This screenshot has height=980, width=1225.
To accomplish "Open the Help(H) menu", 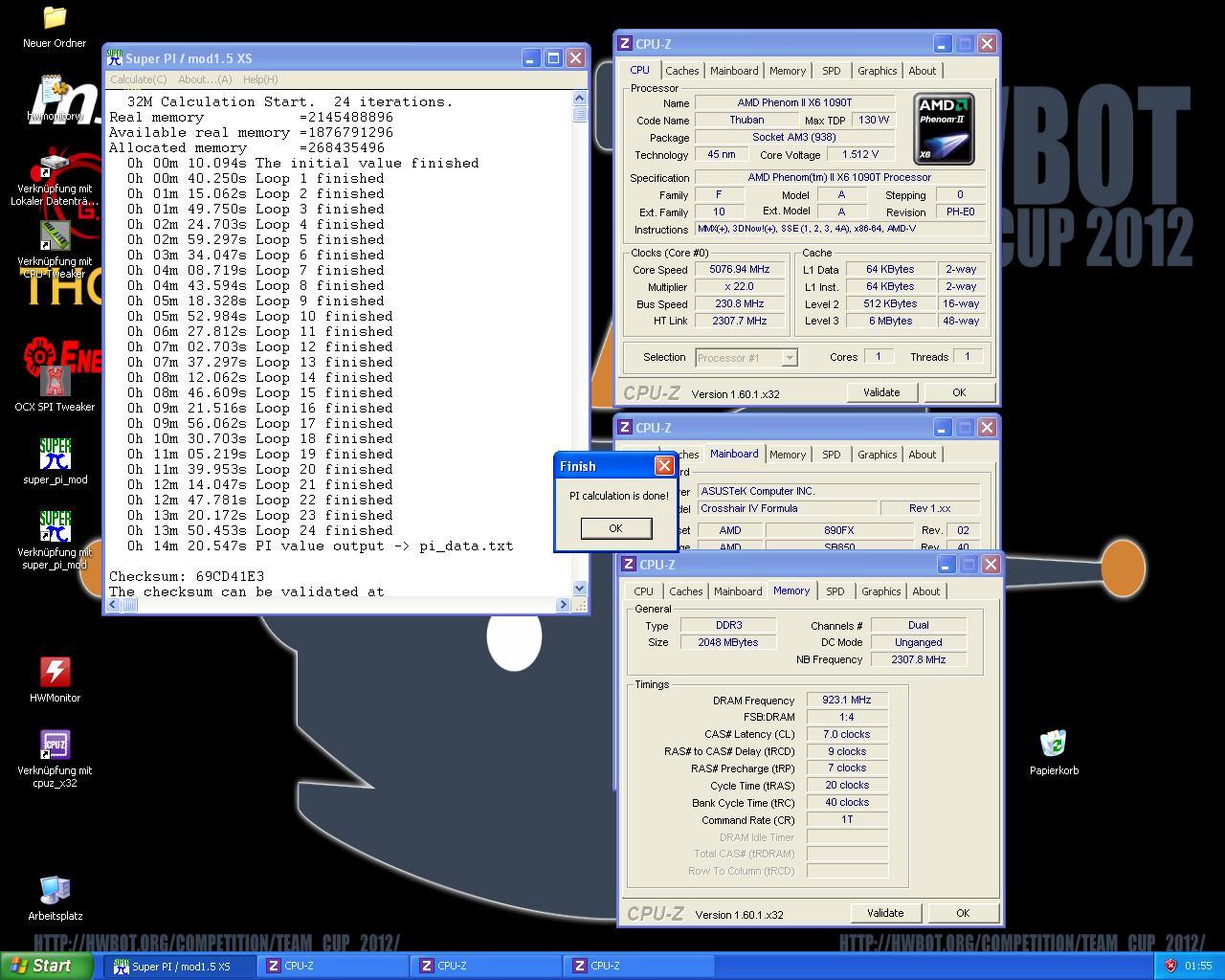I will tap(260, 79).
